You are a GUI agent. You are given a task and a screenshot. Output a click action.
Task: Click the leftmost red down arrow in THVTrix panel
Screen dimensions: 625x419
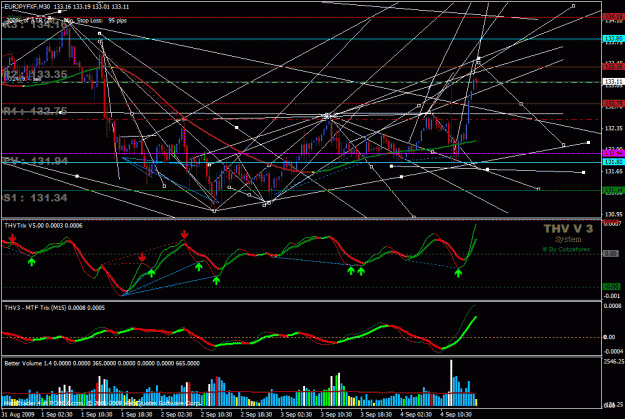click(12, 238)
